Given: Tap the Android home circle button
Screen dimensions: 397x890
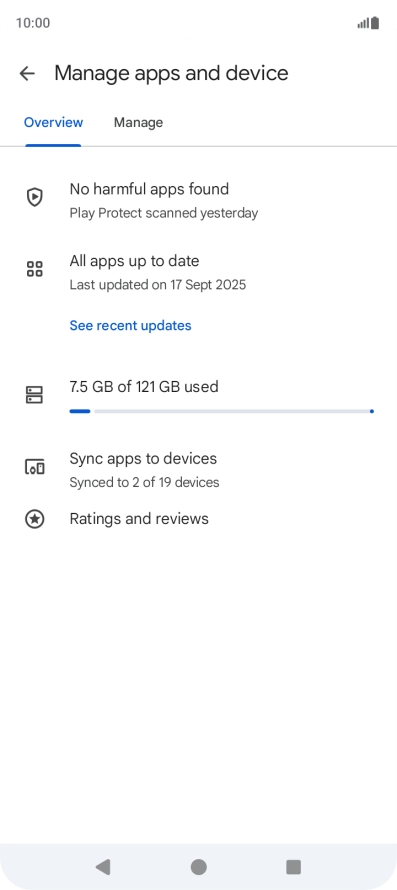Looking at the screenshot, I should click(199, 867).
